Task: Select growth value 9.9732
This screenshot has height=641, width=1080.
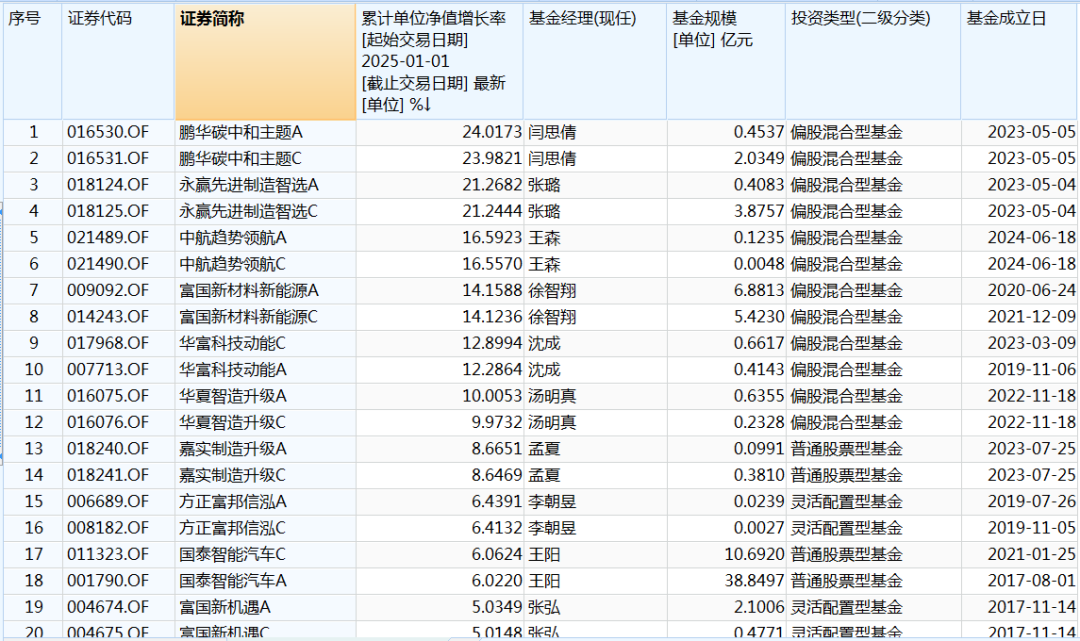Action: pyautogui.click(x=497, y=423)
